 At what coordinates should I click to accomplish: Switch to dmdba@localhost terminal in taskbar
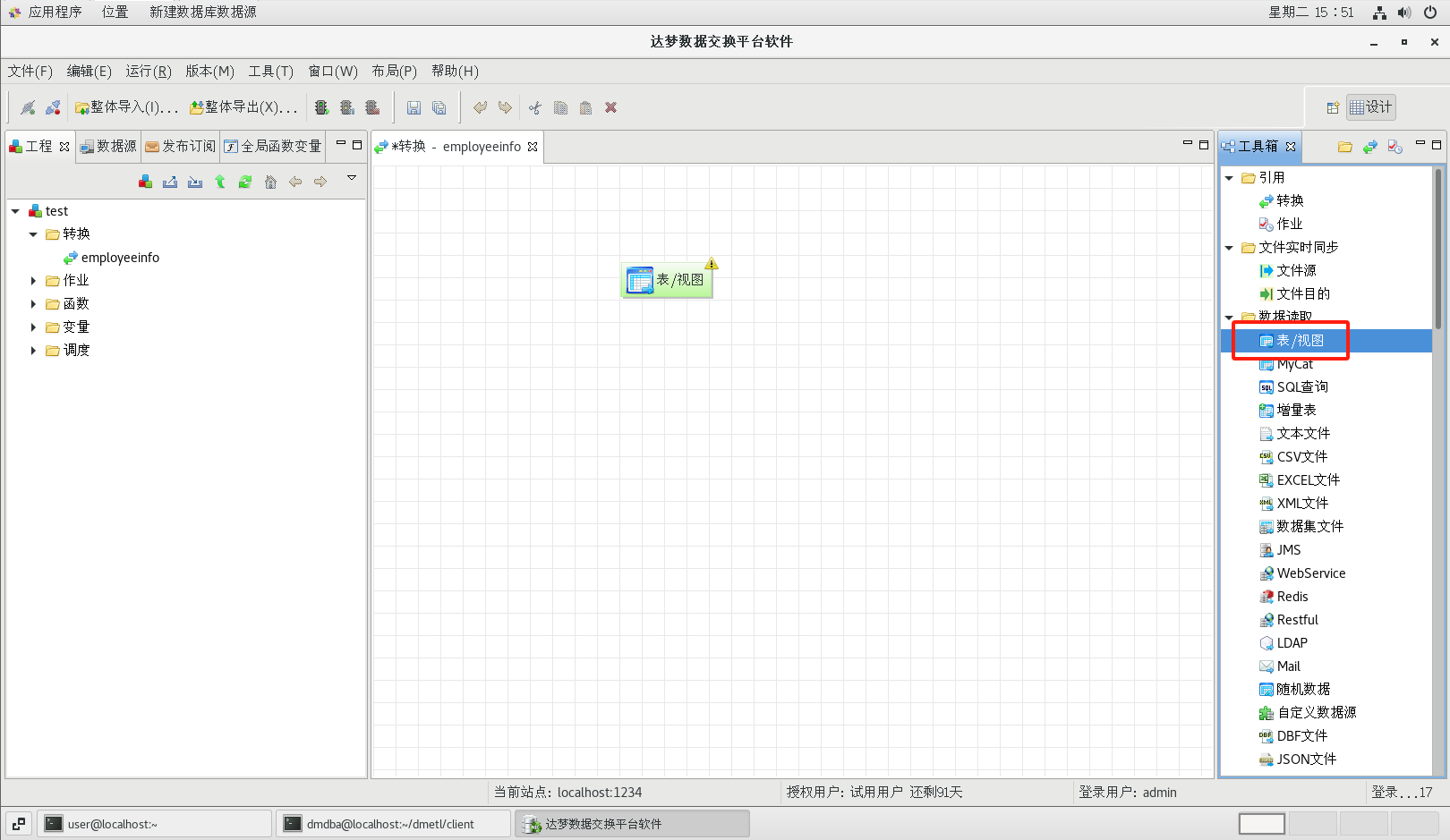394,824
